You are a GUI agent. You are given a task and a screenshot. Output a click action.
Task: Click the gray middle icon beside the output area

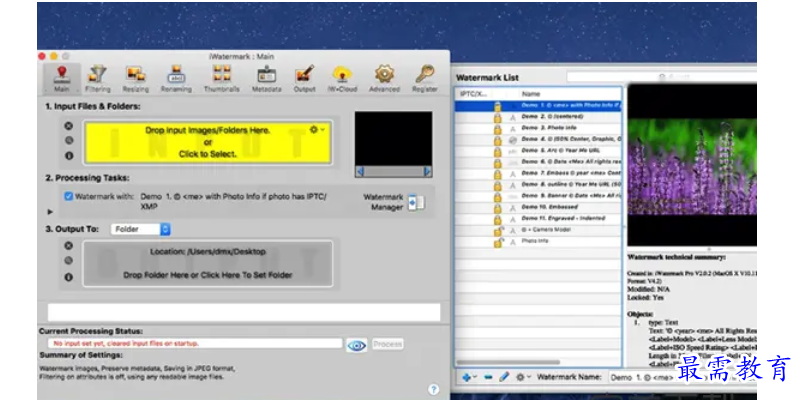69,261
